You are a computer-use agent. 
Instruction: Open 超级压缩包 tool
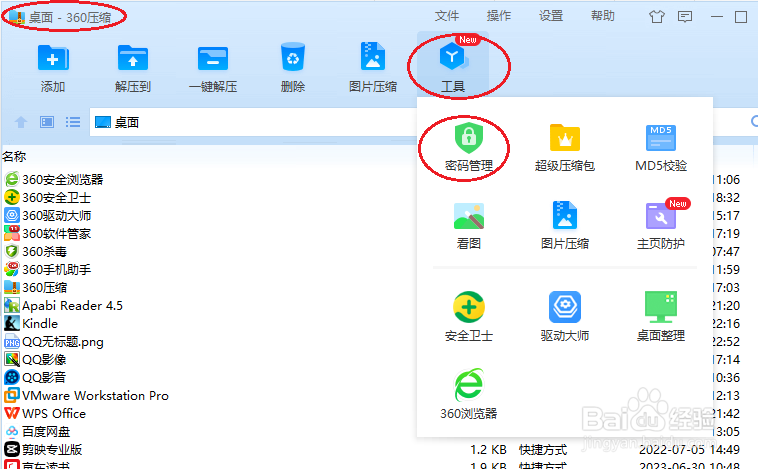[x=565, y=147]
